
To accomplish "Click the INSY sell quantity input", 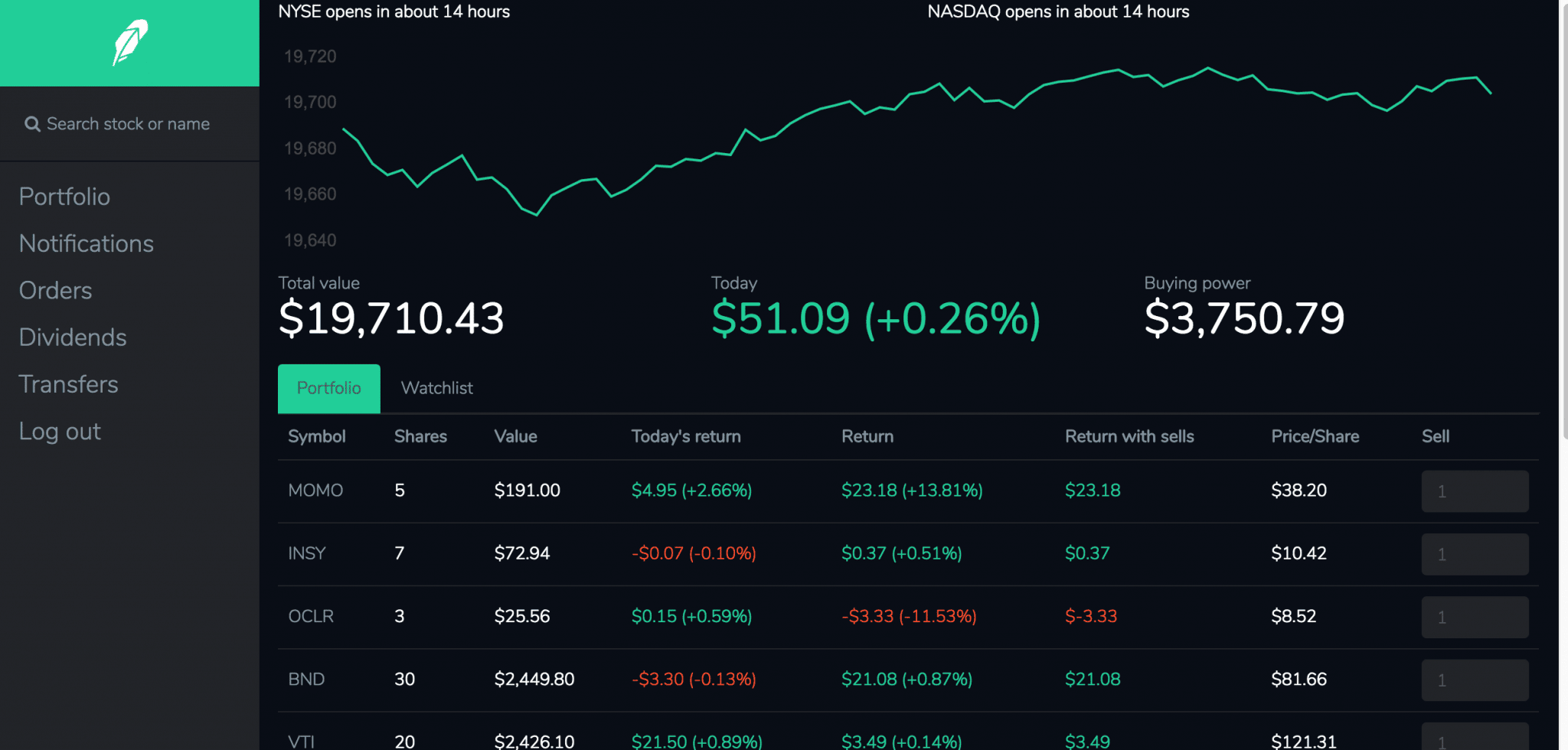I will click(x=1474, y=554).
